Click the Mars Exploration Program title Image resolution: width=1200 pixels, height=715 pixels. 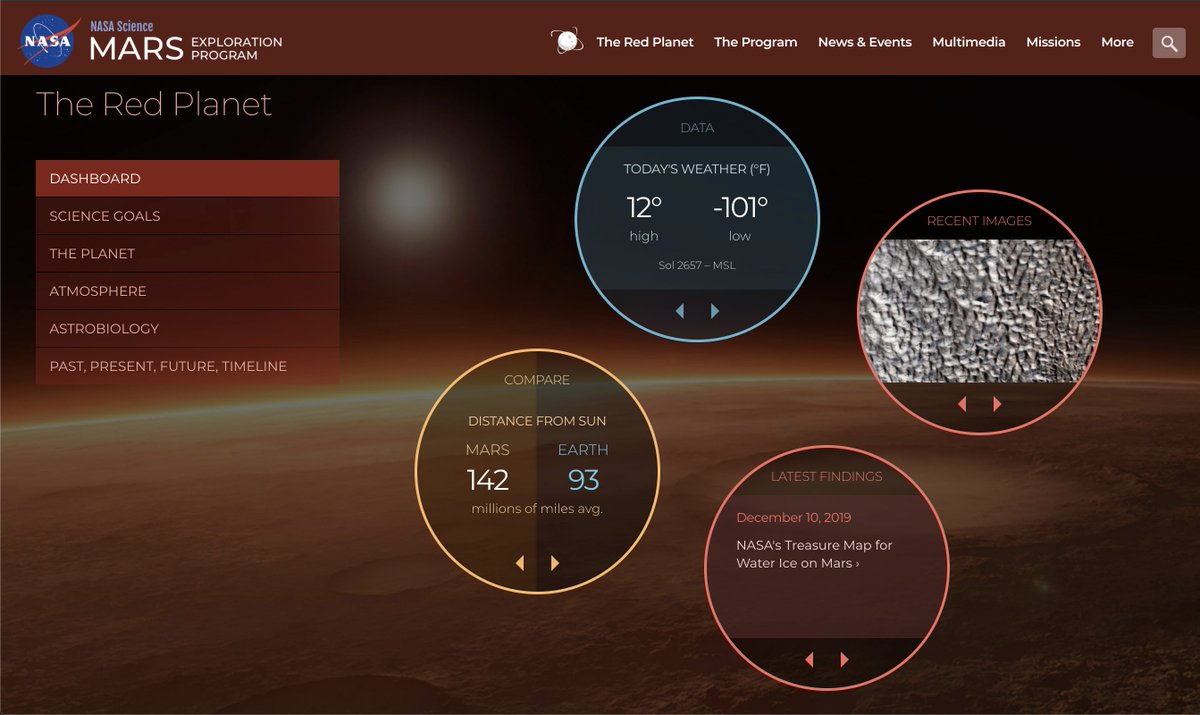click(x=186, y=48)
